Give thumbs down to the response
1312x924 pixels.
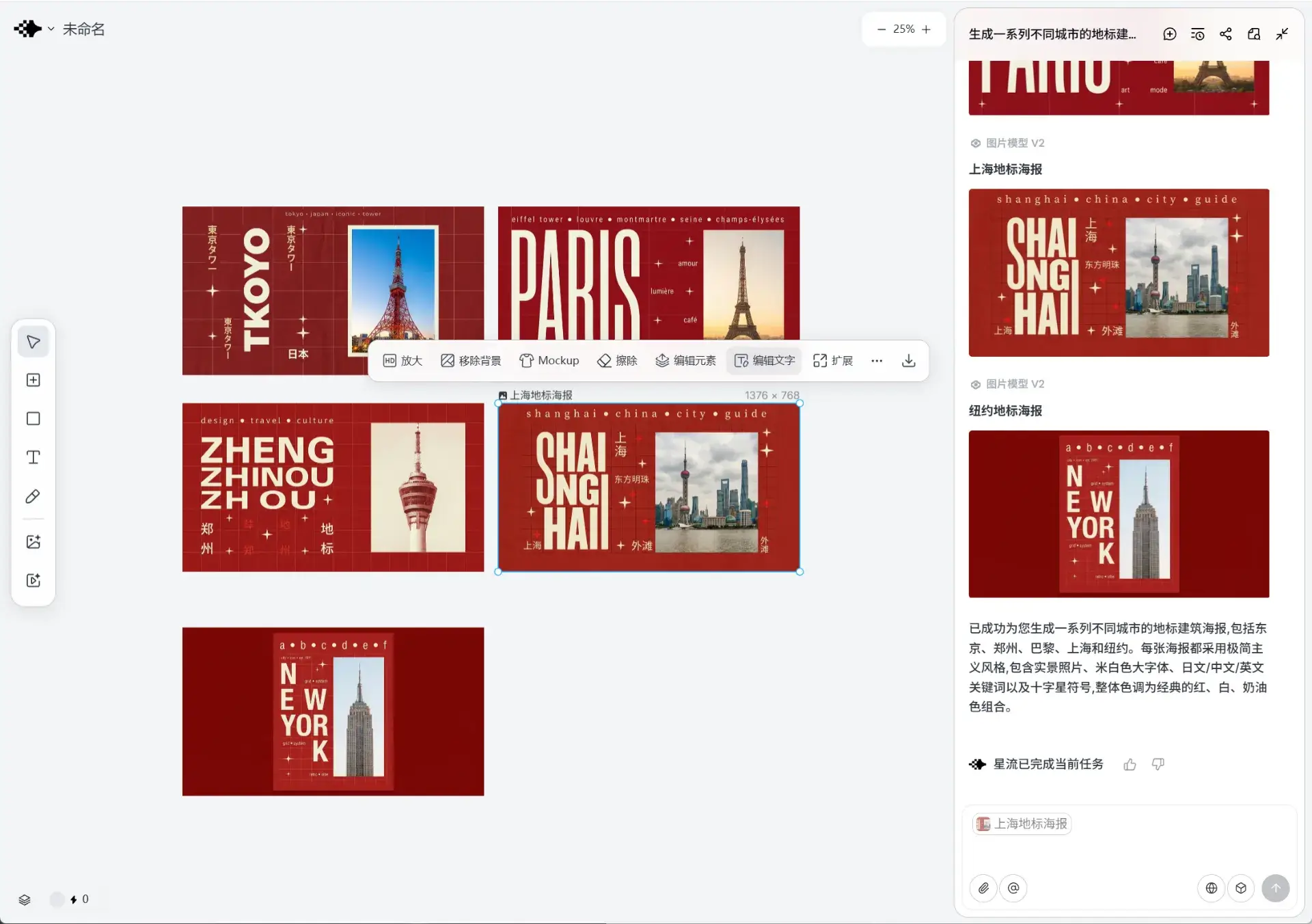[x=1158, y=765]
